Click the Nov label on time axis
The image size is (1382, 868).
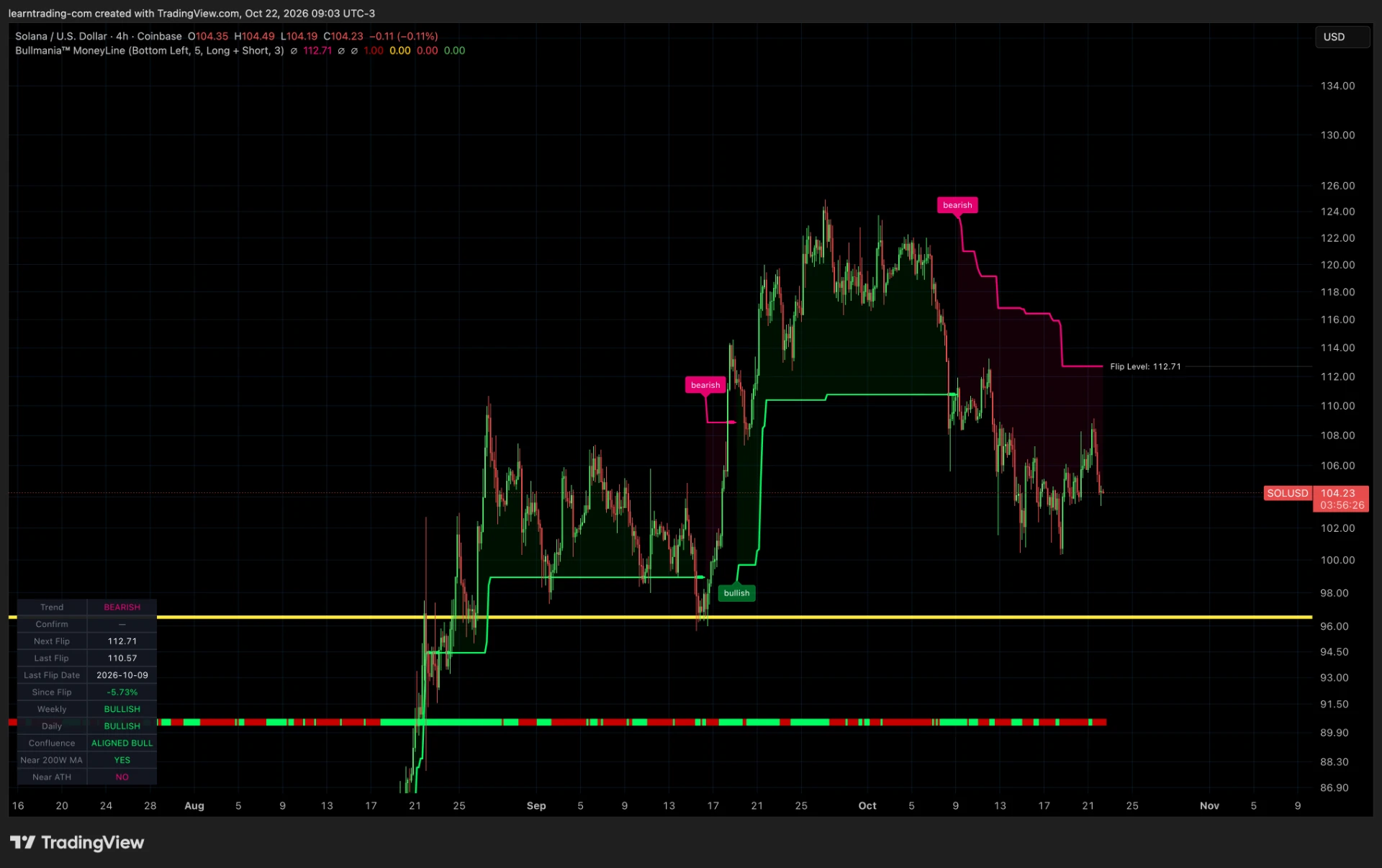point(1209,805)
